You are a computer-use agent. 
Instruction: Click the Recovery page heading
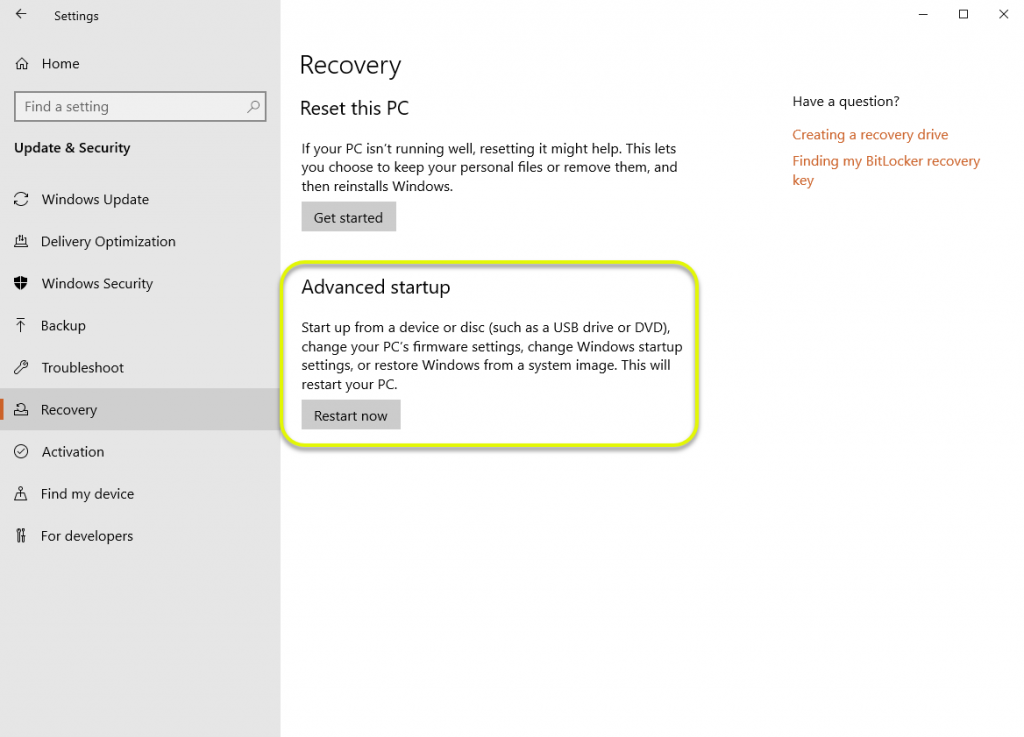point(350,65)
